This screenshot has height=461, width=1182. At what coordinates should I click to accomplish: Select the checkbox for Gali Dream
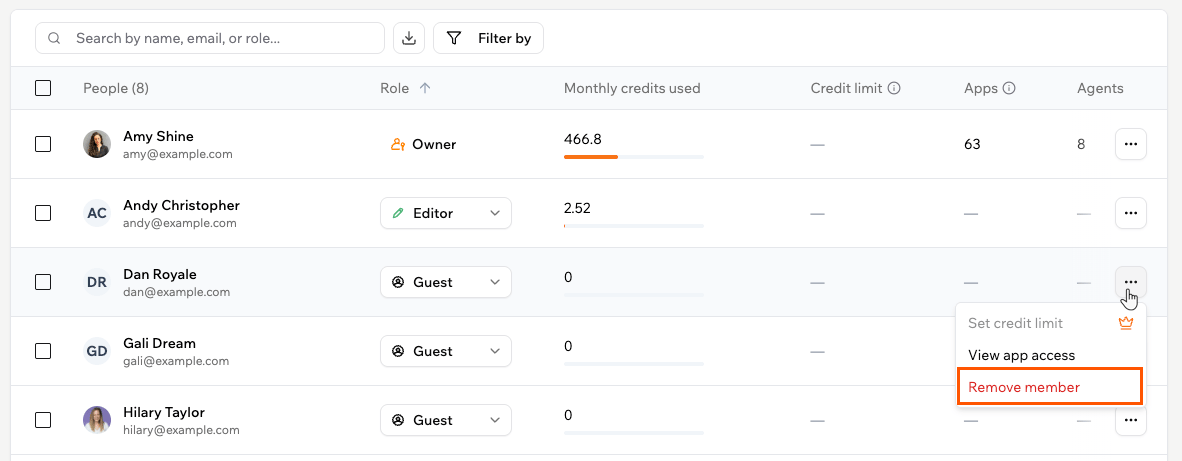tap(43, 351)
